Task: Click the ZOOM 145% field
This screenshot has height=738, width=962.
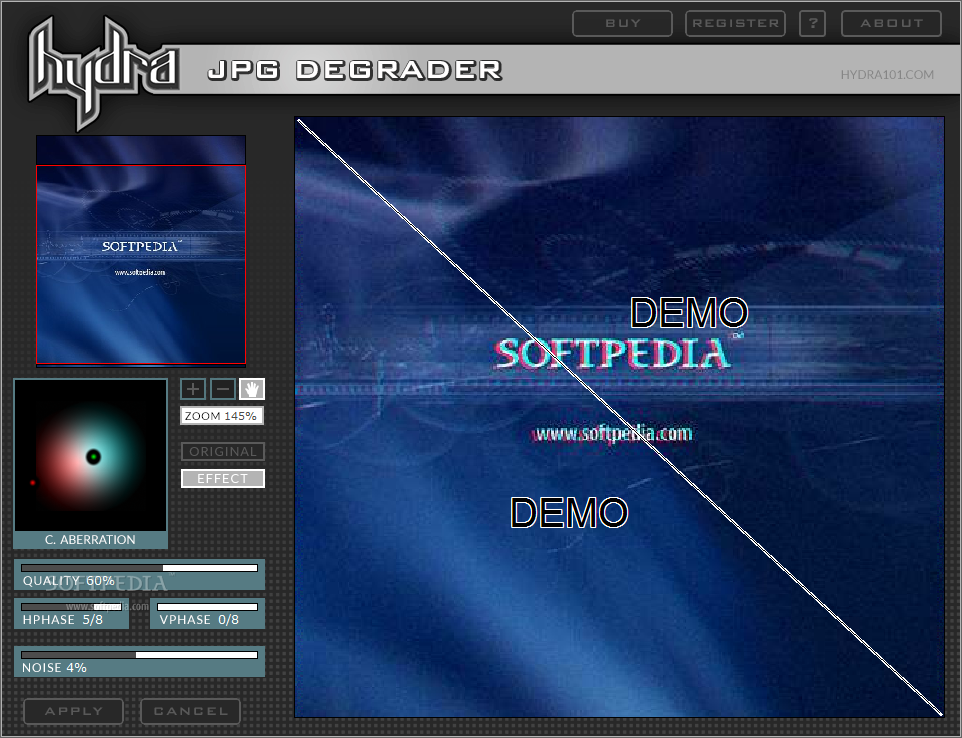Action: 221,416
